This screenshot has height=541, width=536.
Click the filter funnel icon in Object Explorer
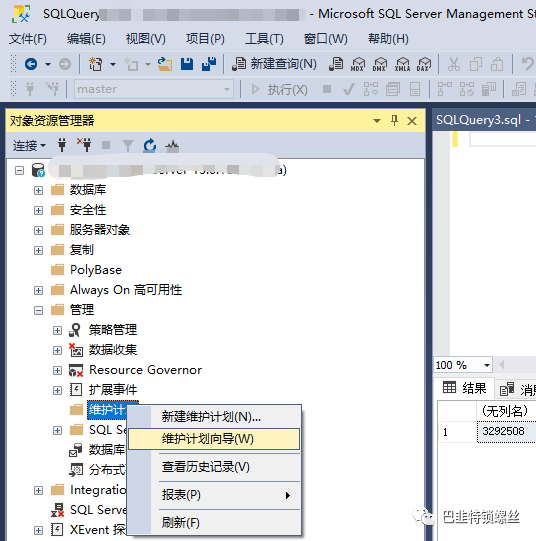128,146
